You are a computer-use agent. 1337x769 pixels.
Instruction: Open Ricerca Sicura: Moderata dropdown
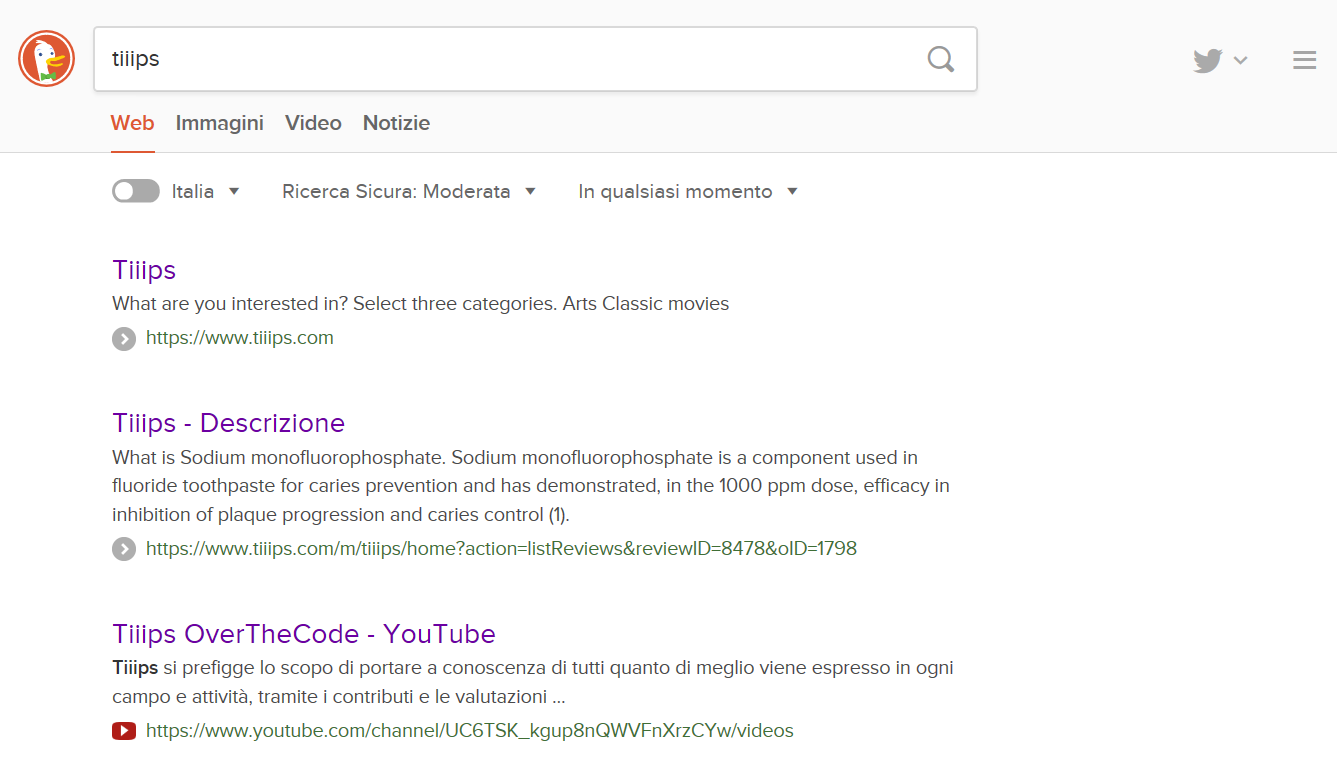409,191
